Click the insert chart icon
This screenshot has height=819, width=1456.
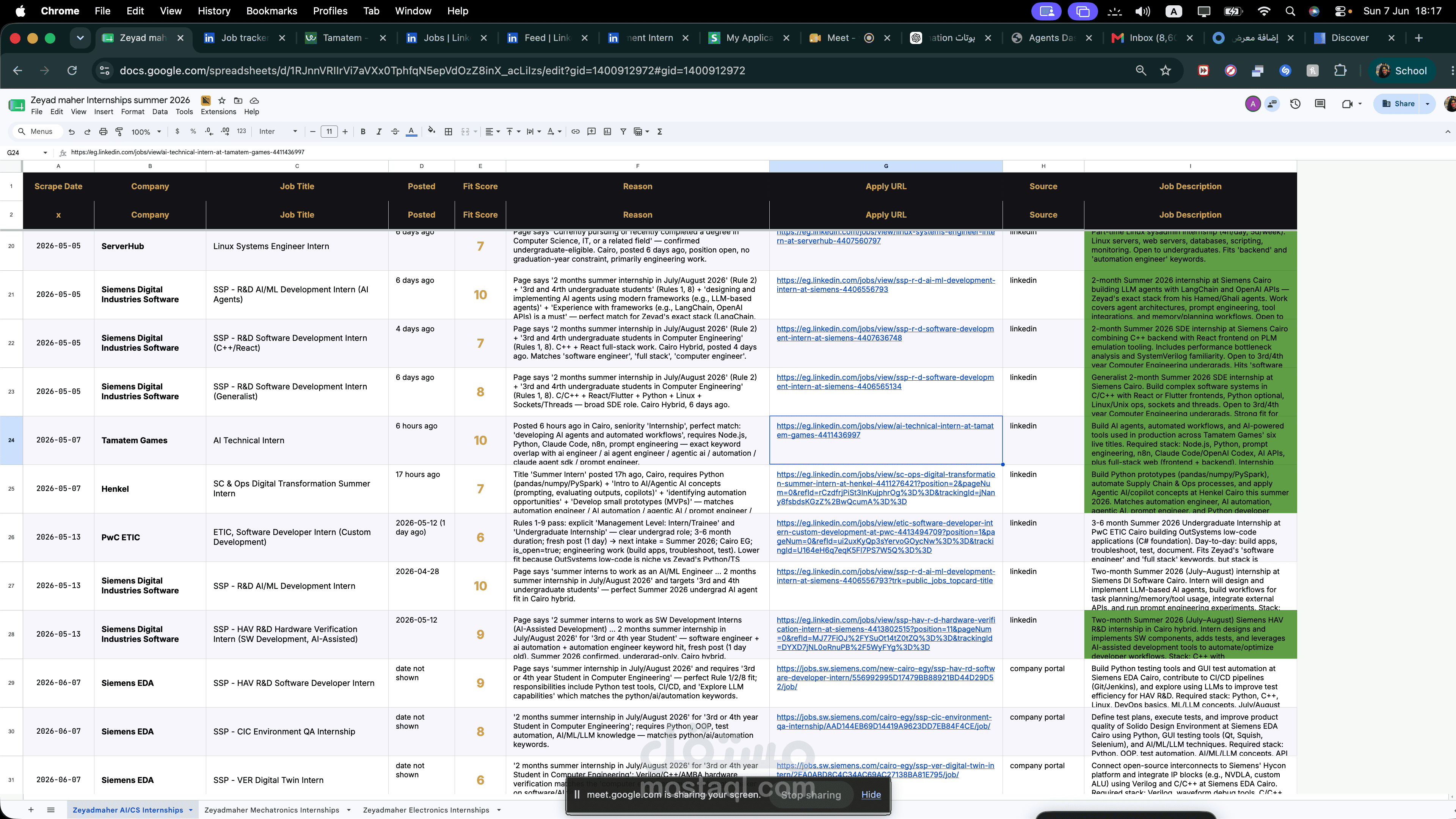click(607, 132)
